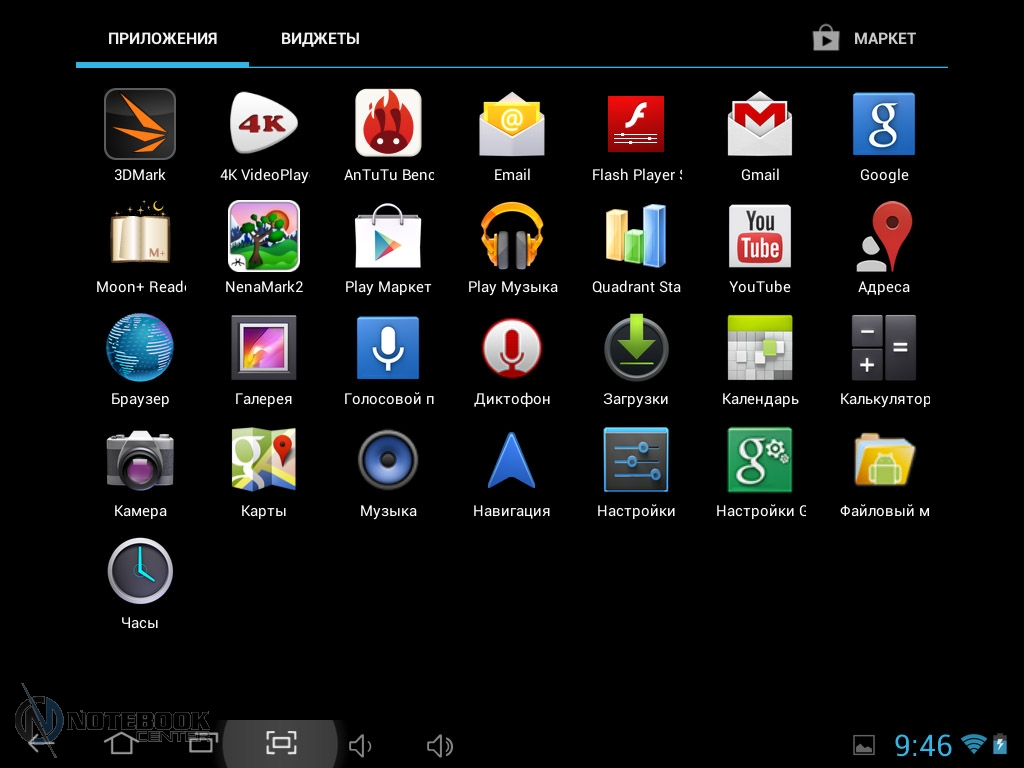This screenshot has width=1024, height=768.
Task: Launch AnTuTu Benchmark app
Action: point(388,125)
